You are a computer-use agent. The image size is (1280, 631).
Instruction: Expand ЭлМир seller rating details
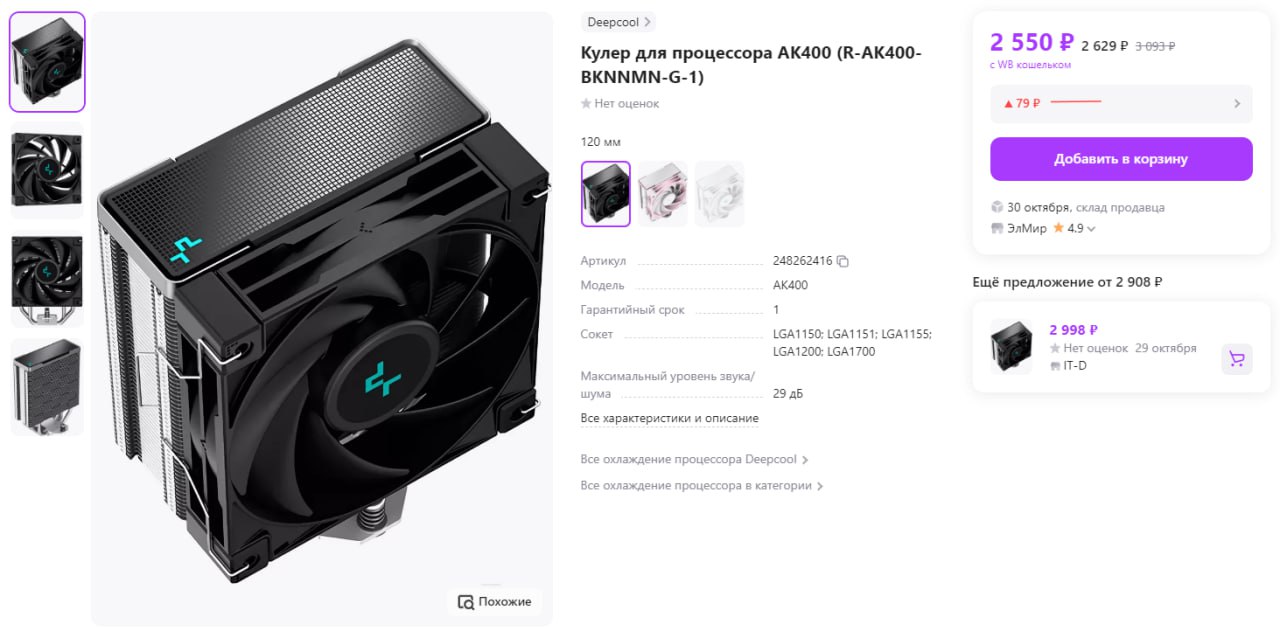1091,229
